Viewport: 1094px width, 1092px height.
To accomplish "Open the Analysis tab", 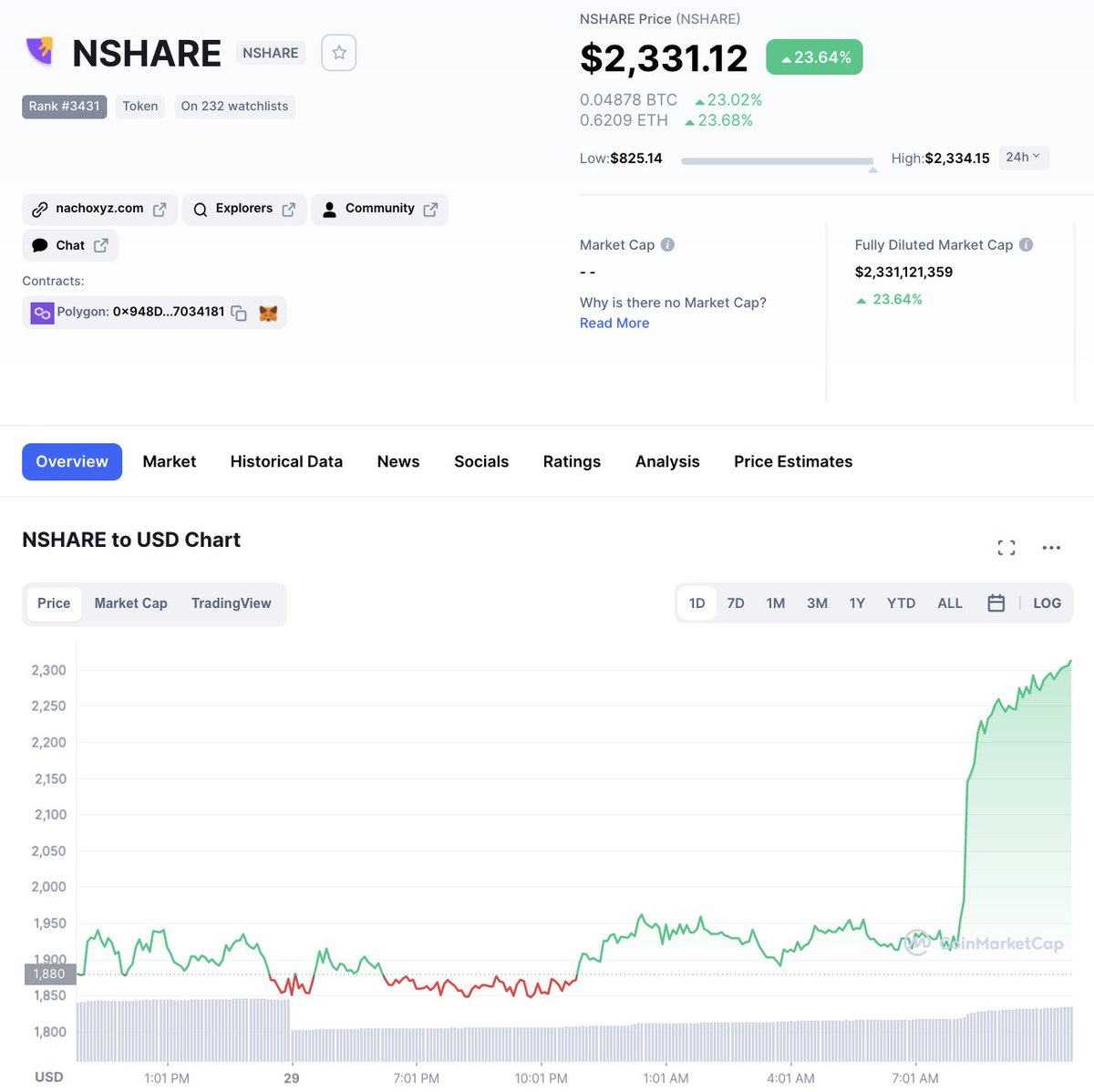I will [x=667, y=461].
